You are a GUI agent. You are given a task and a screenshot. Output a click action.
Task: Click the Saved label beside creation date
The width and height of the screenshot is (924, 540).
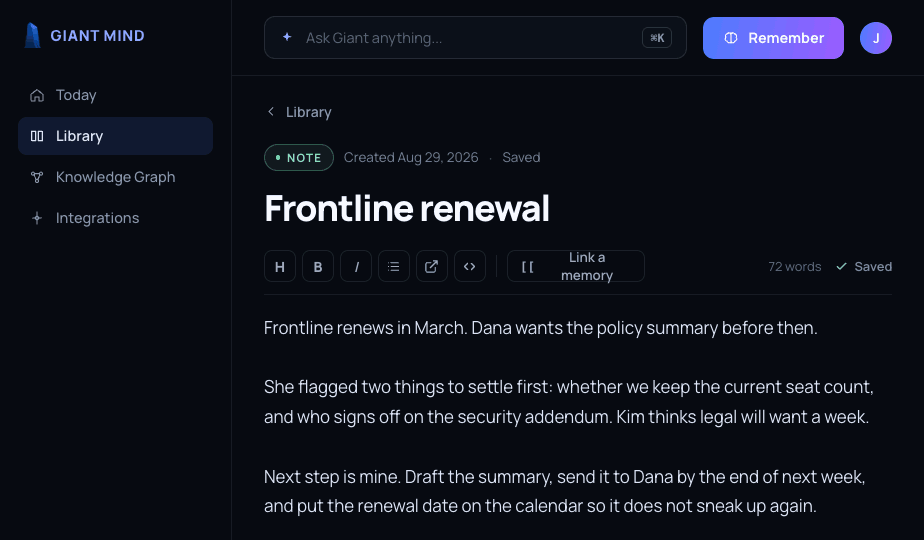pyautogui.click(x=521, y=157)
